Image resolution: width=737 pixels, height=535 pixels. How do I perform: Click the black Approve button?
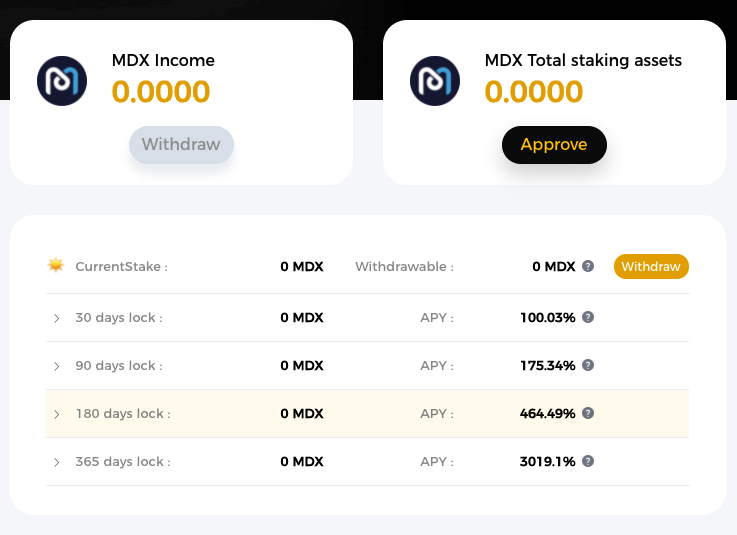(x=554, y=145)
